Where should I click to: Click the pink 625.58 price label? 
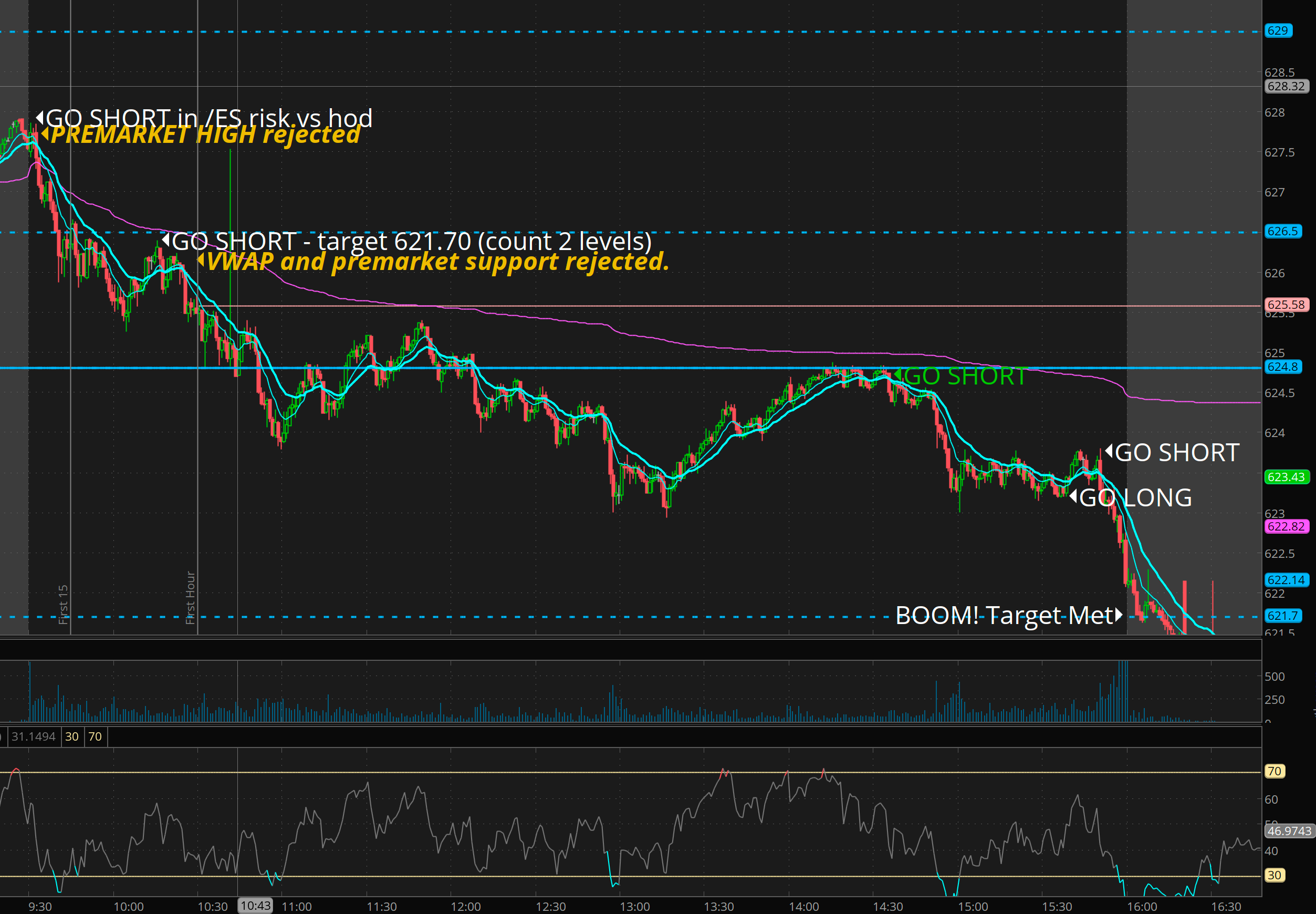pos(1286,305)
